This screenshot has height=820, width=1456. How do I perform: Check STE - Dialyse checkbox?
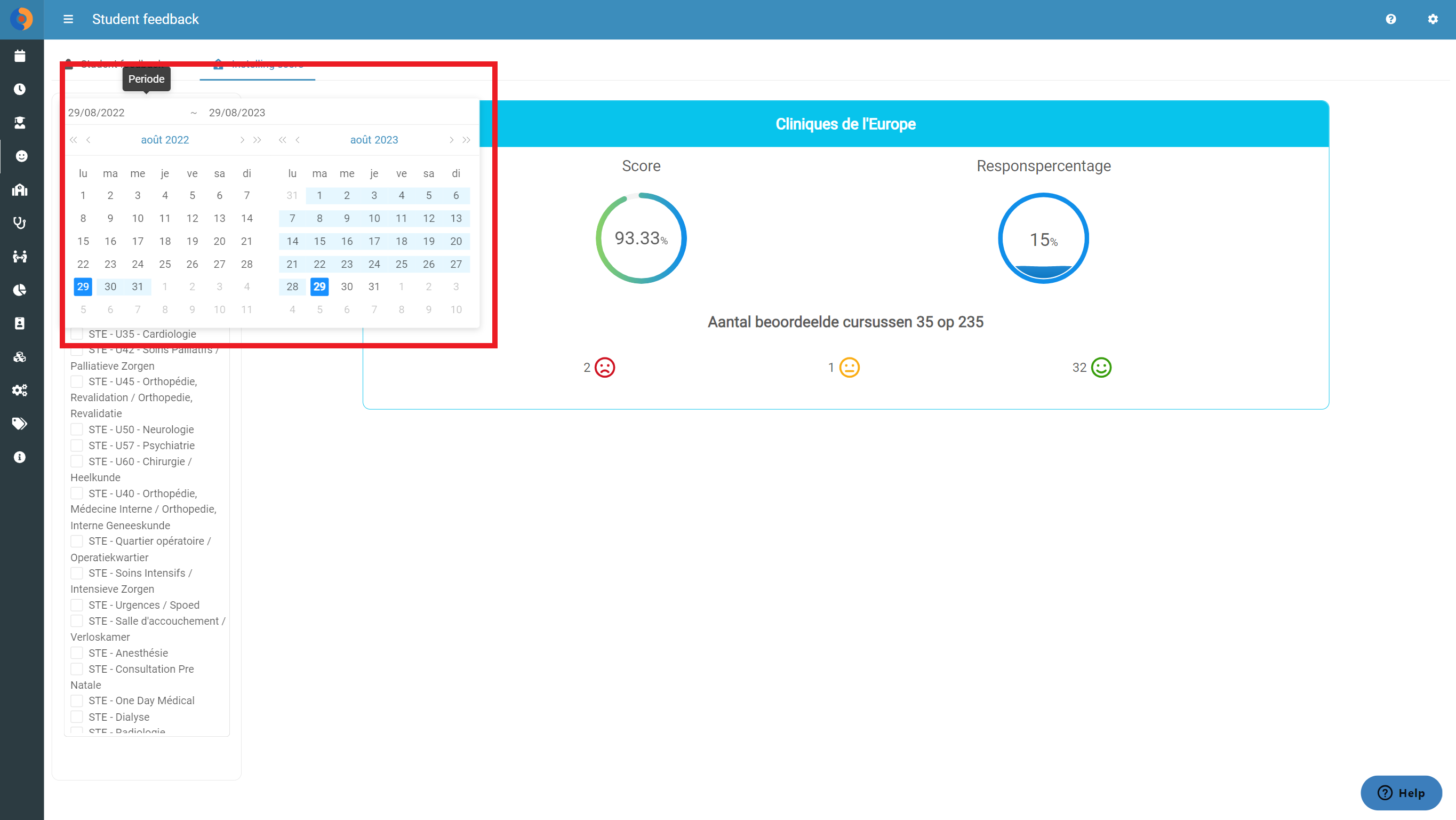(x=77, y=717)
